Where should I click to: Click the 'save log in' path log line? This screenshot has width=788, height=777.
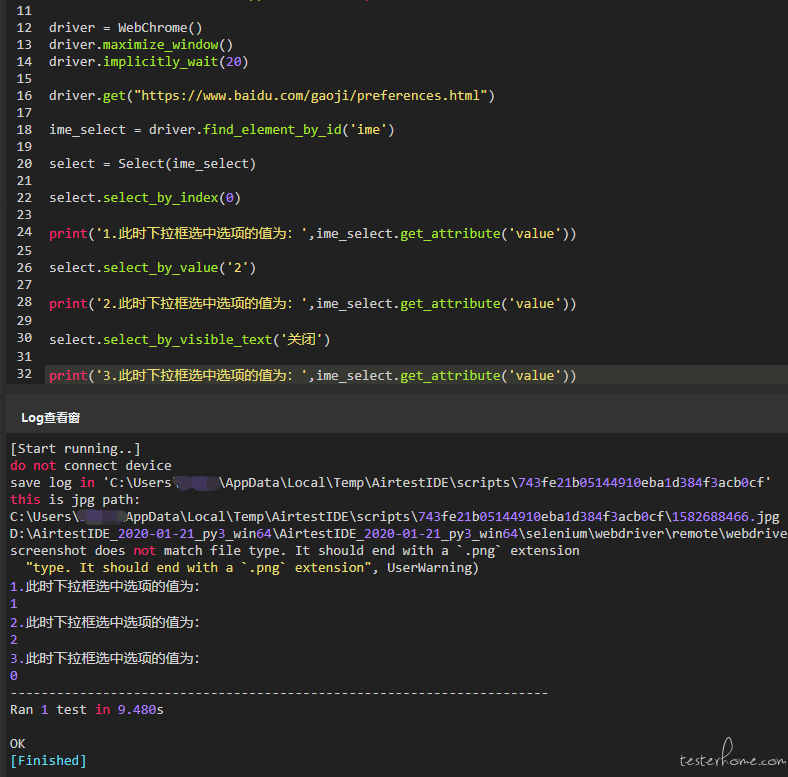(x=390, y=482)
